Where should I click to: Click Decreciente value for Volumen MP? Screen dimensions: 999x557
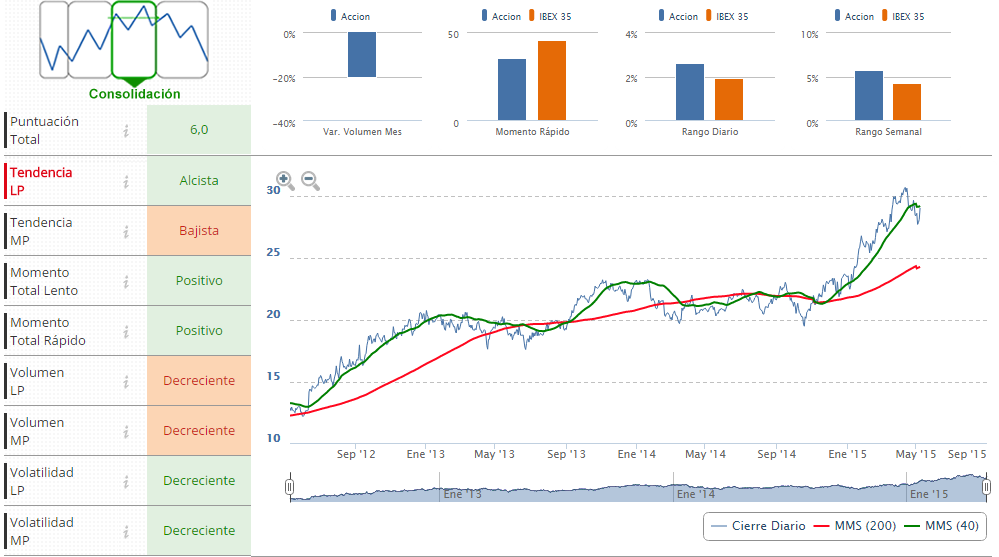click(199, 431)
